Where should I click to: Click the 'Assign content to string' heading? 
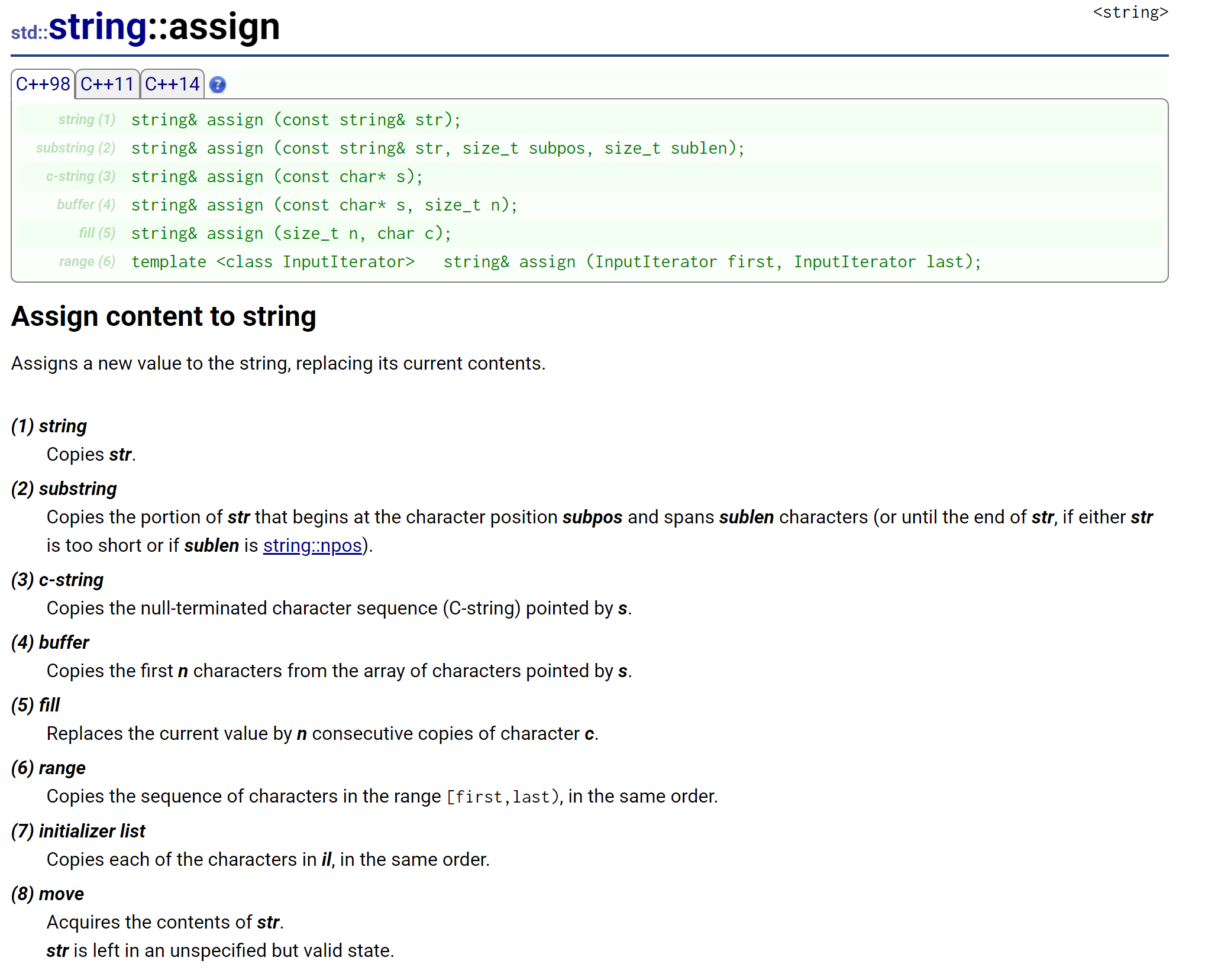[164, 316]
